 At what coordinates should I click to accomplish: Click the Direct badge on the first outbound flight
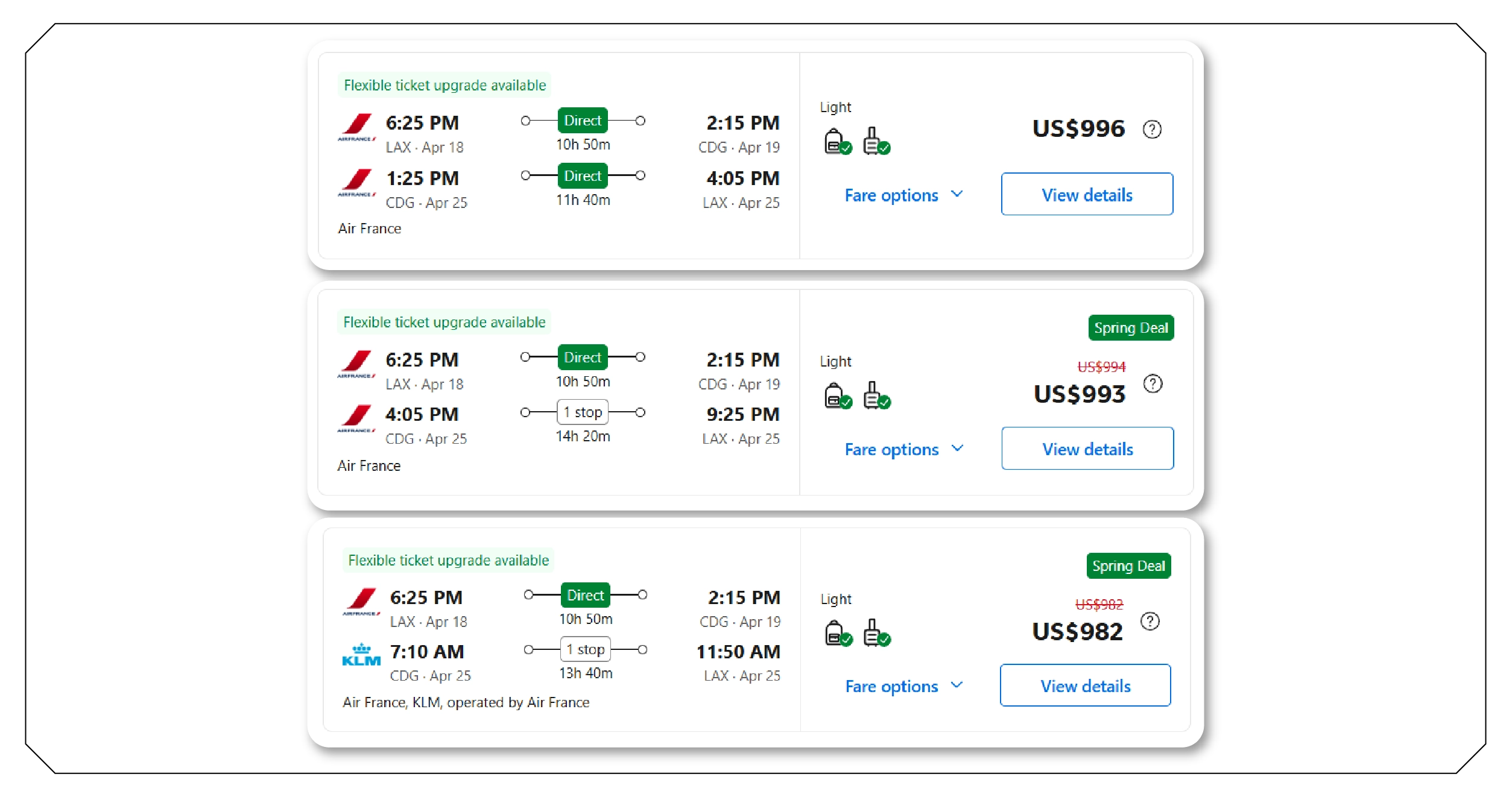coord(581,121)
